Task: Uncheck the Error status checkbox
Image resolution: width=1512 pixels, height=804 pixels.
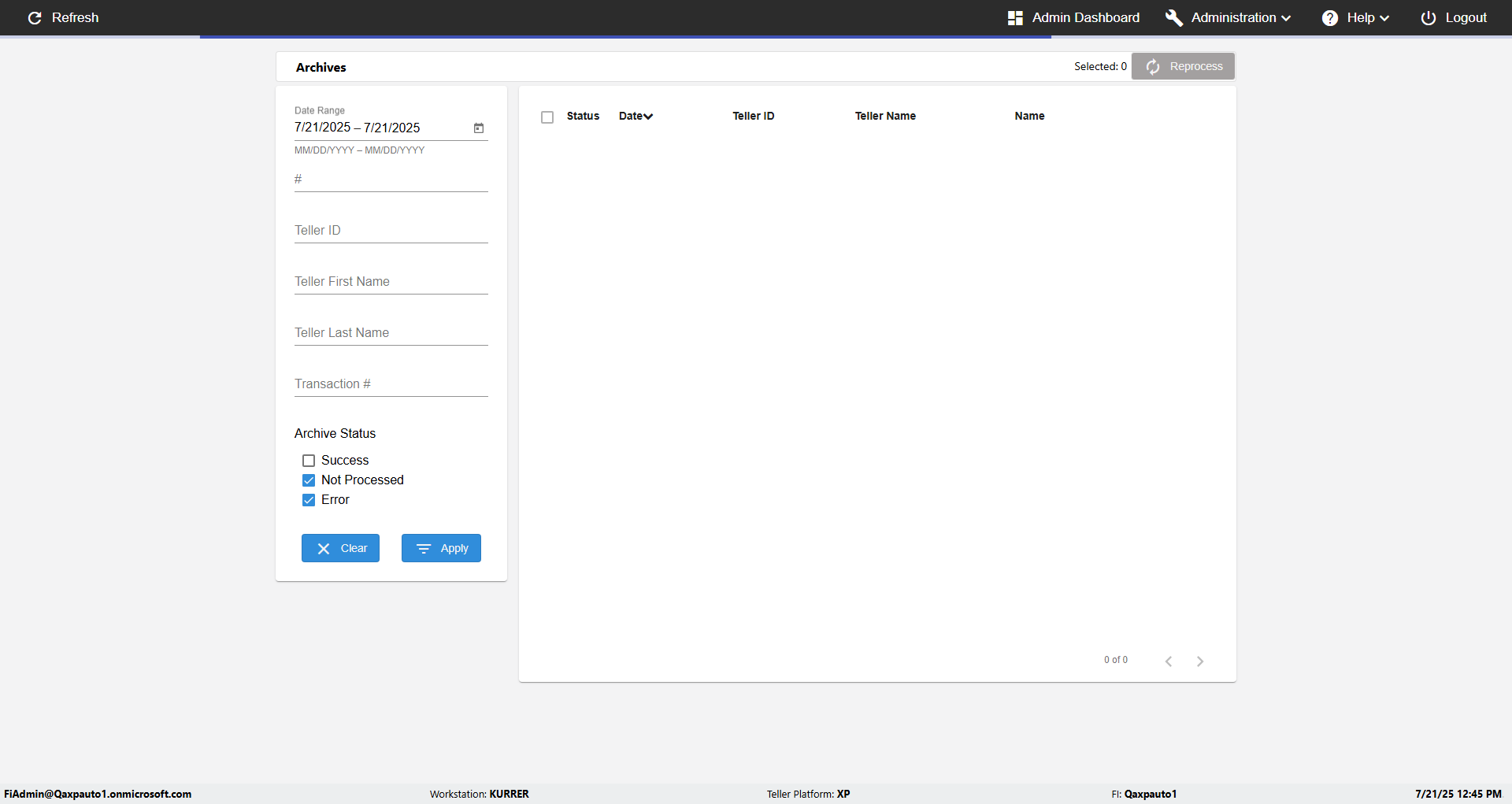Action: pyautogui.click(x=309, y=500)
